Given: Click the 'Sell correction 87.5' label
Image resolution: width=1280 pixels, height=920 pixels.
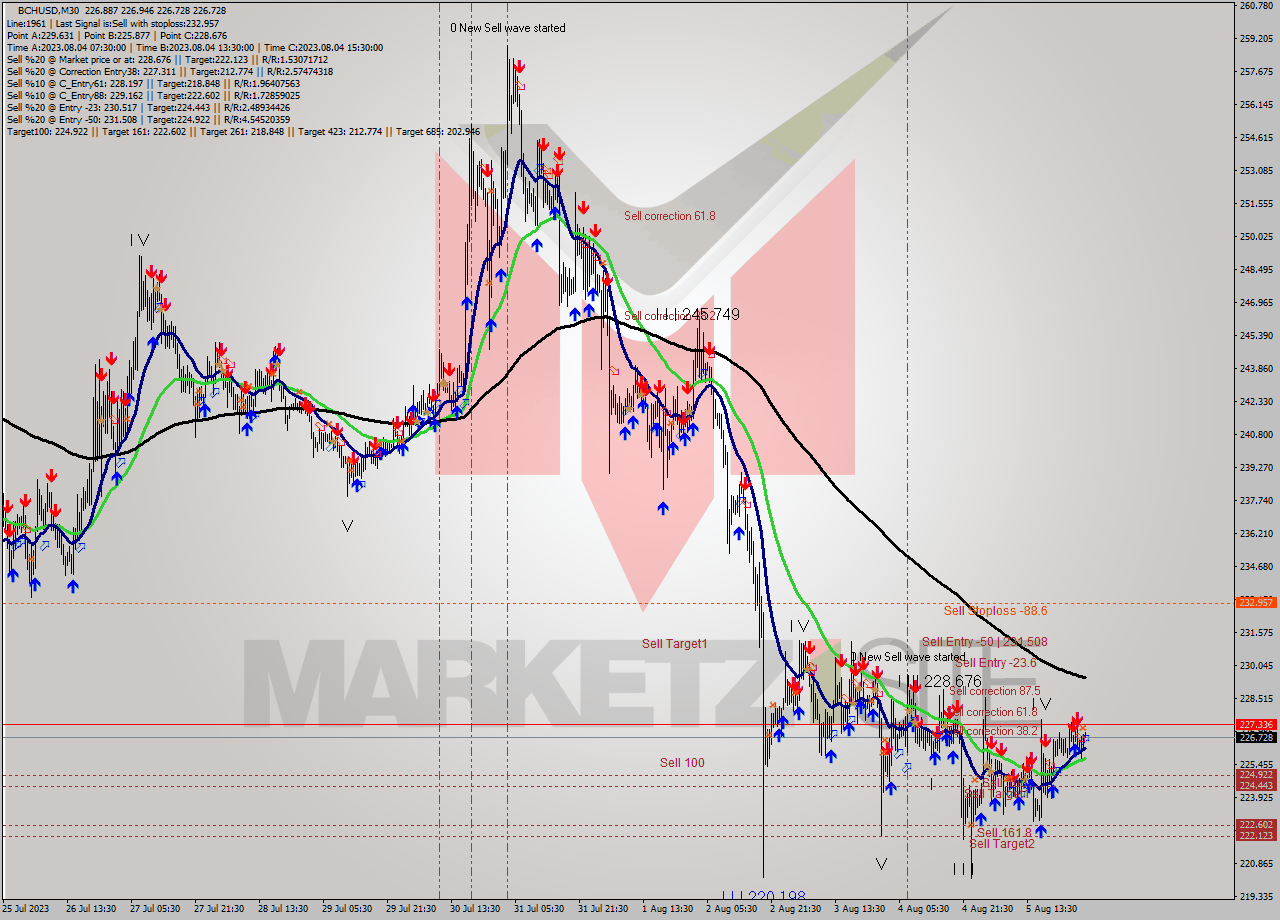Looking at the screenshot, I should pos(995,691).
